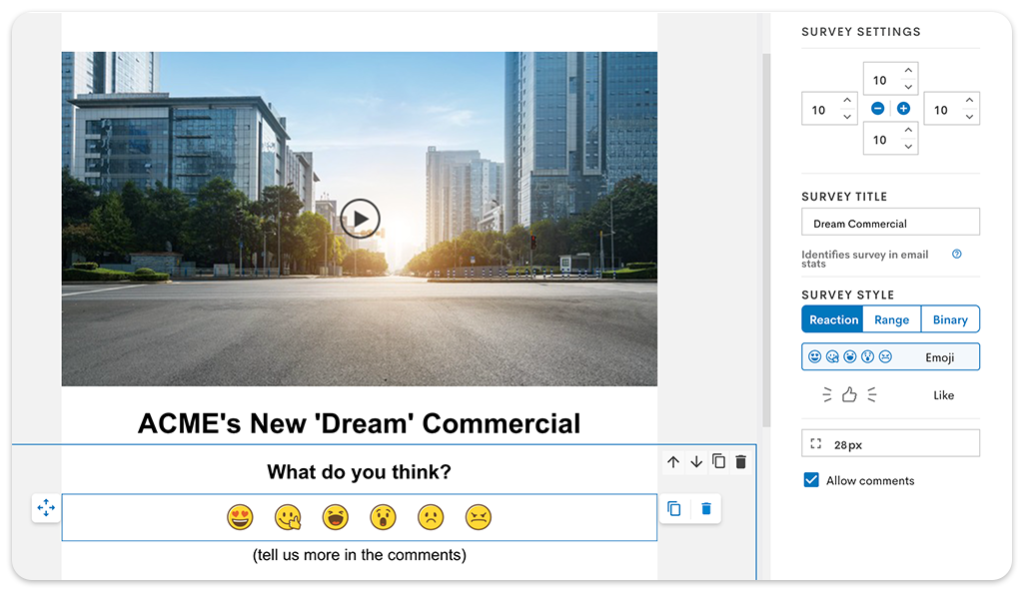Switch to the Range survey style
This screenshot has width=1024, height=594.
(x=891, y=319)
